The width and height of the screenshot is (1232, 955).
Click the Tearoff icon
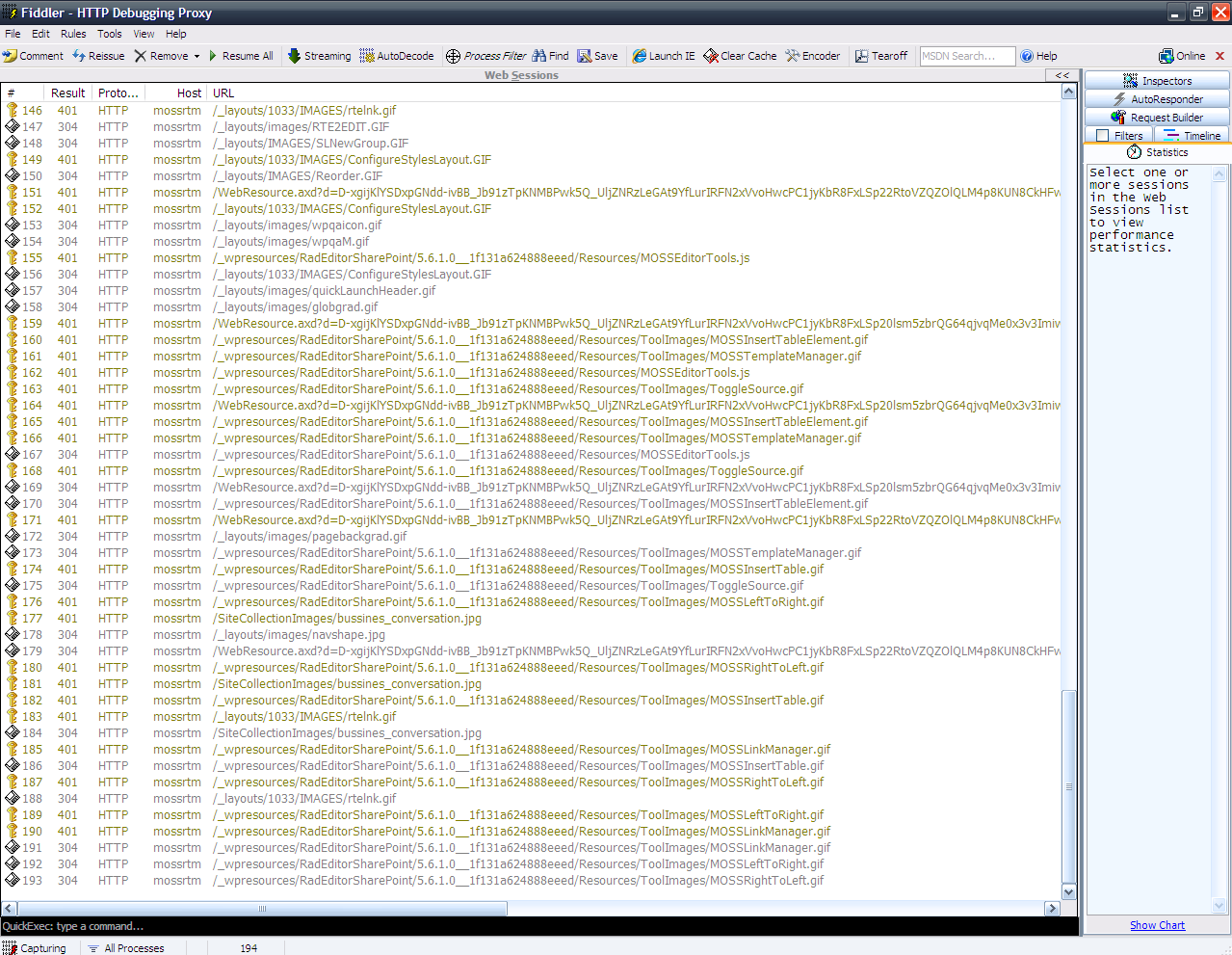pos(861,56)
